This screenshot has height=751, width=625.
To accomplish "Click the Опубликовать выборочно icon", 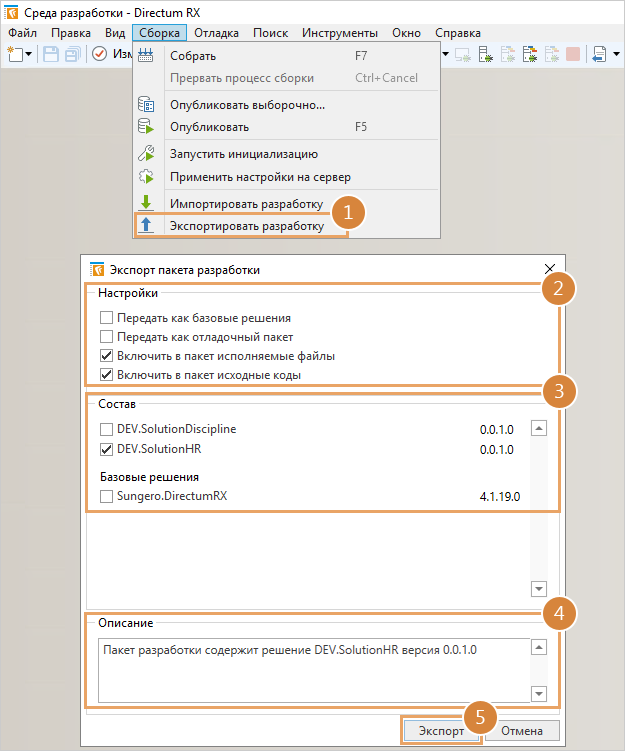I will tap(145, 105).
